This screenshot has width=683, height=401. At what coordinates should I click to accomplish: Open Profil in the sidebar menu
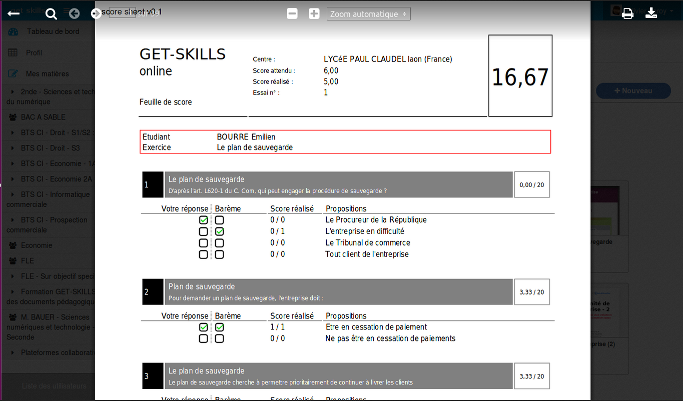coord(34,52)
